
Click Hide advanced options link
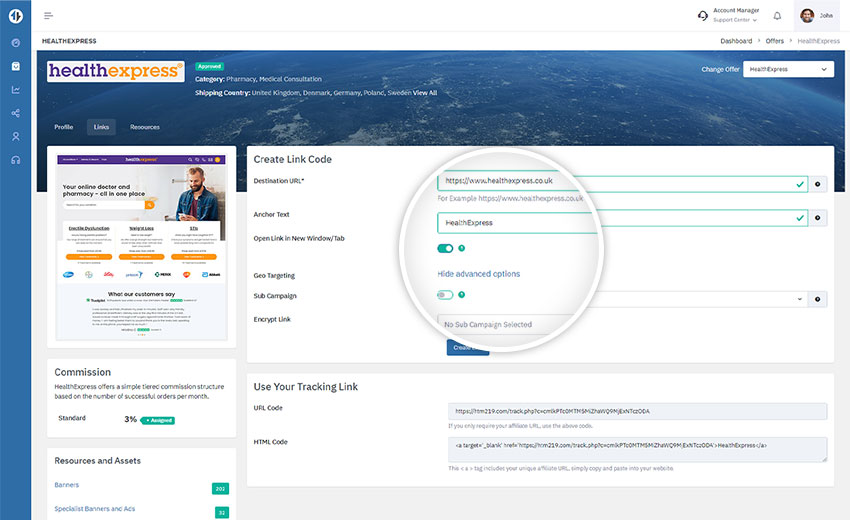(478, 273)
